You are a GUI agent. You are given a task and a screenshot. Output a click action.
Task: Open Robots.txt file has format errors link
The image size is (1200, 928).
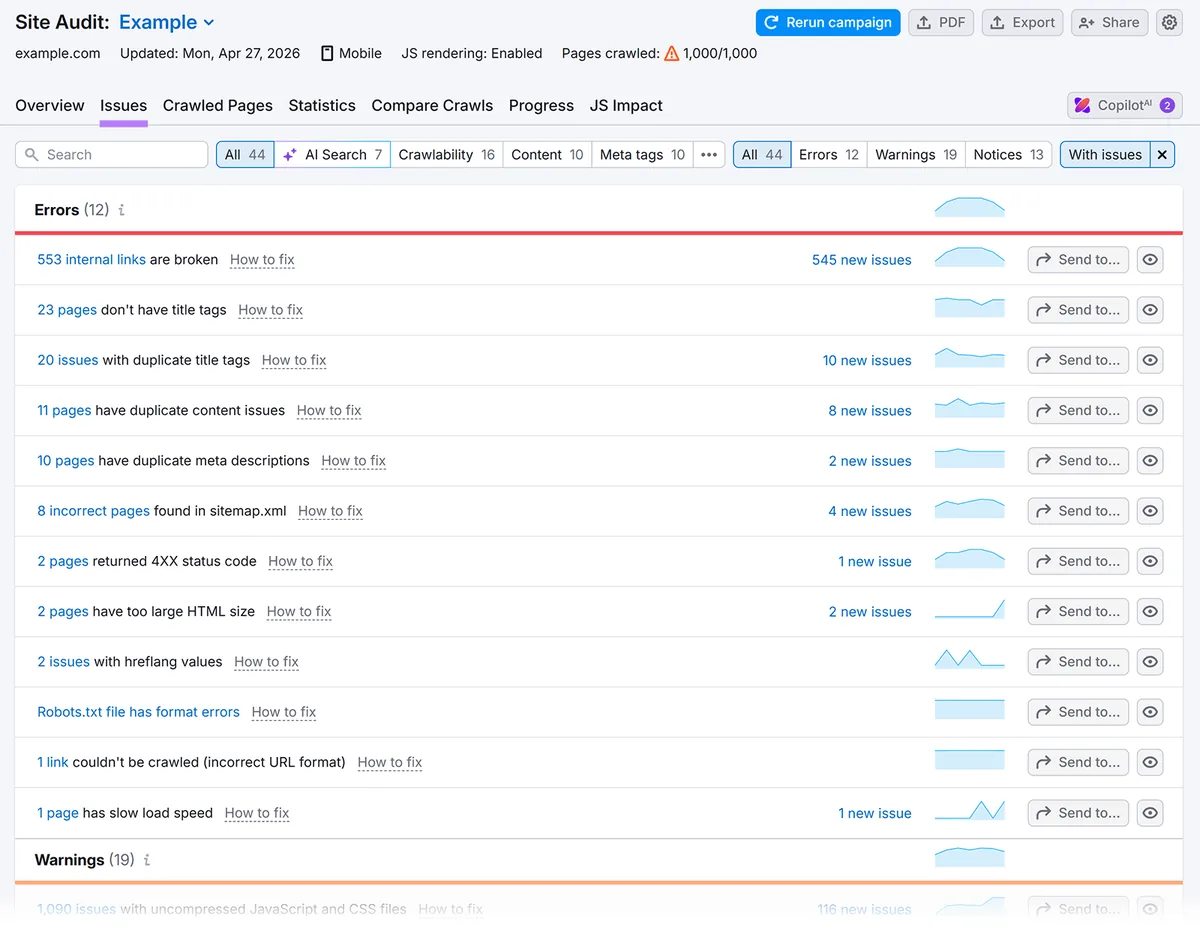click(138, 712)
